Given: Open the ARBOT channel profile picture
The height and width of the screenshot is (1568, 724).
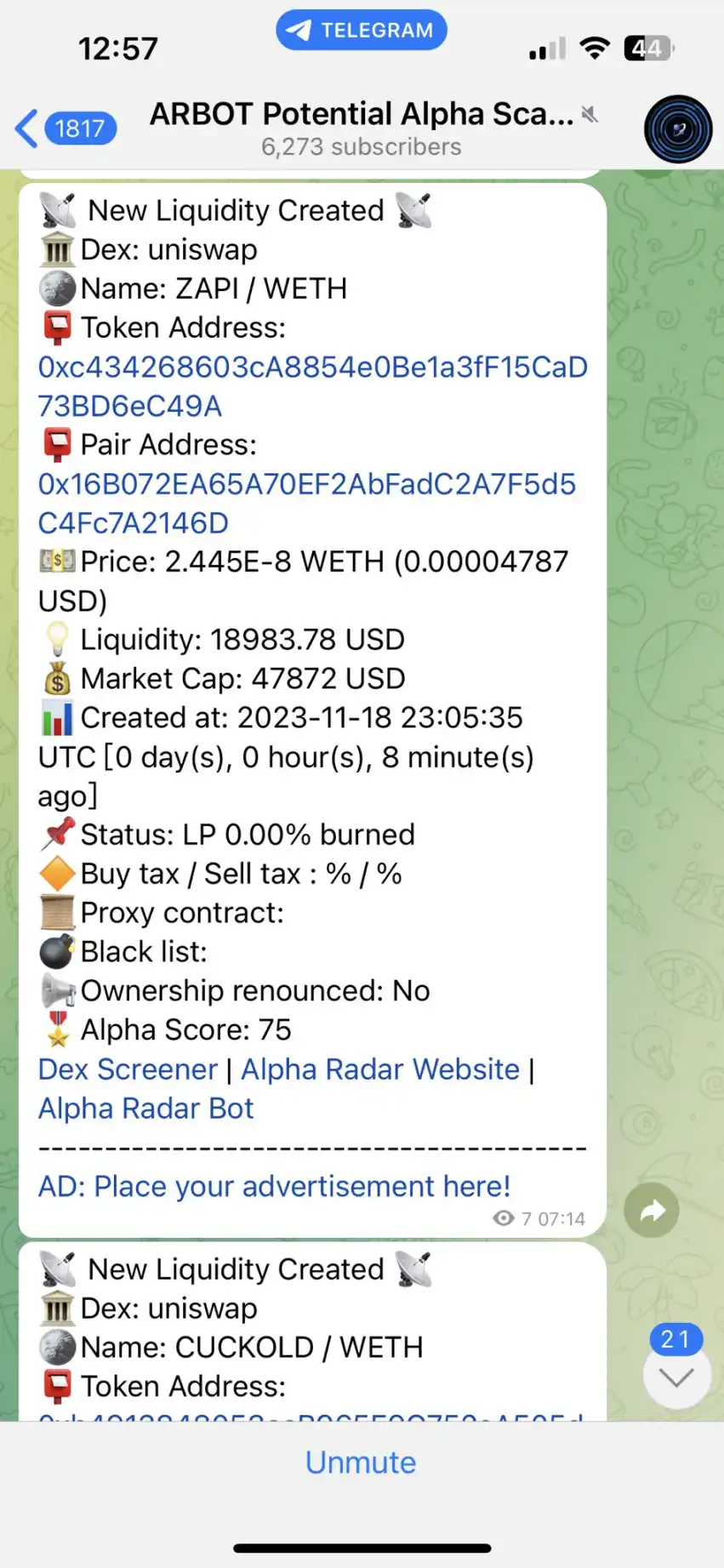Looking at the screenshot, I should click(677, 129).
